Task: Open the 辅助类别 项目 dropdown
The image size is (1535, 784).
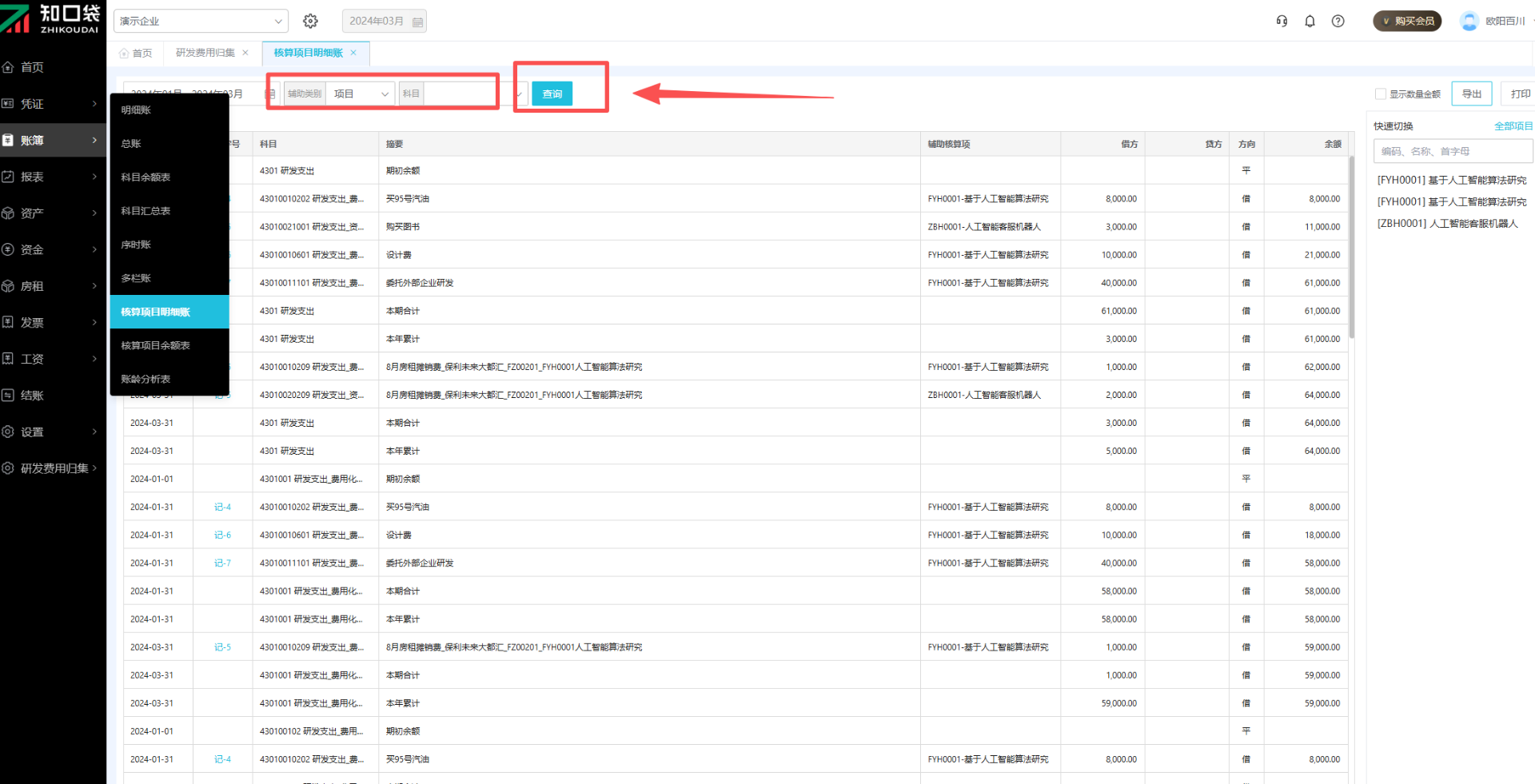Action: click(x=360, y=94)
